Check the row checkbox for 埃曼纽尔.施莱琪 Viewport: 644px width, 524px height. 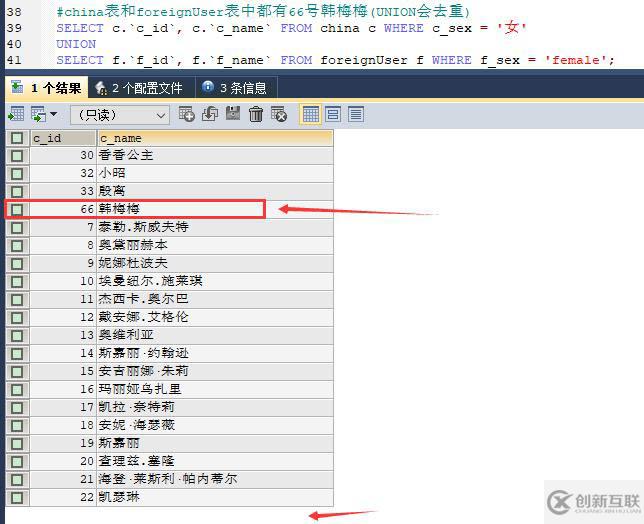coord(17,282)
